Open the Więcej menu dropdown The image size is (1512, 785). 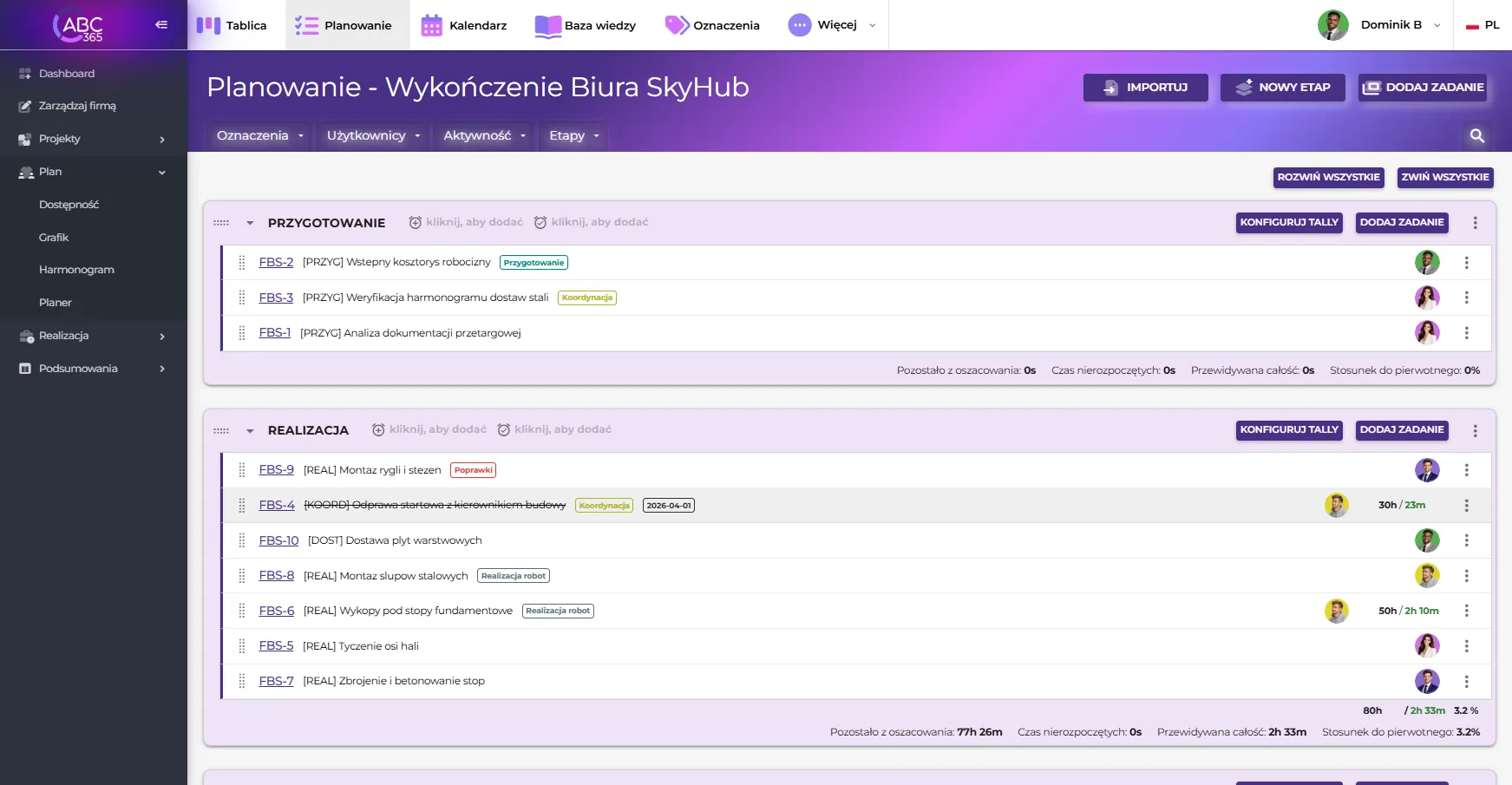pyautogui.click(x=832, y=25)
